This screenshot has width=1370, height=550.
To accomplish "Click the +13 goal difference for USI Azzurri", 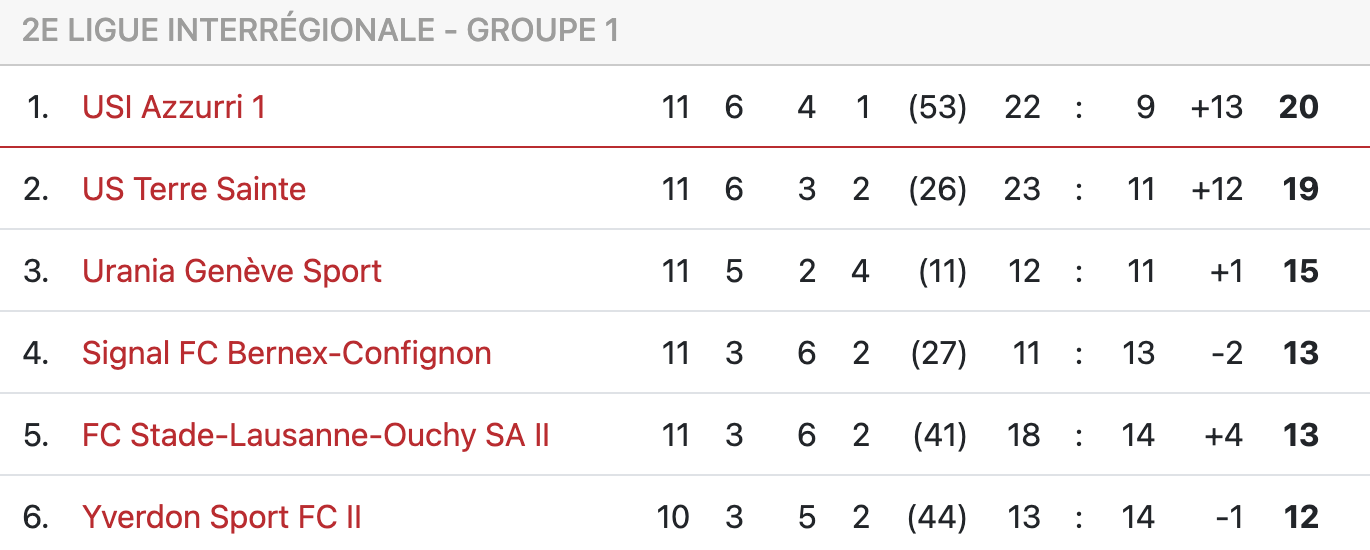I will click(1216, 107).
